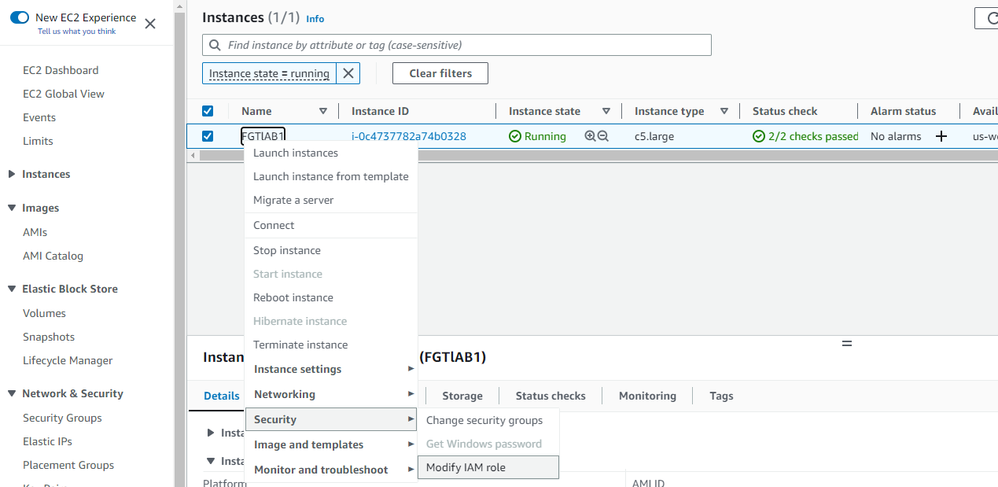The image size is (998, 487).
Task: Open EC2 Dashboard in sidebar
Action: point(60,70)
